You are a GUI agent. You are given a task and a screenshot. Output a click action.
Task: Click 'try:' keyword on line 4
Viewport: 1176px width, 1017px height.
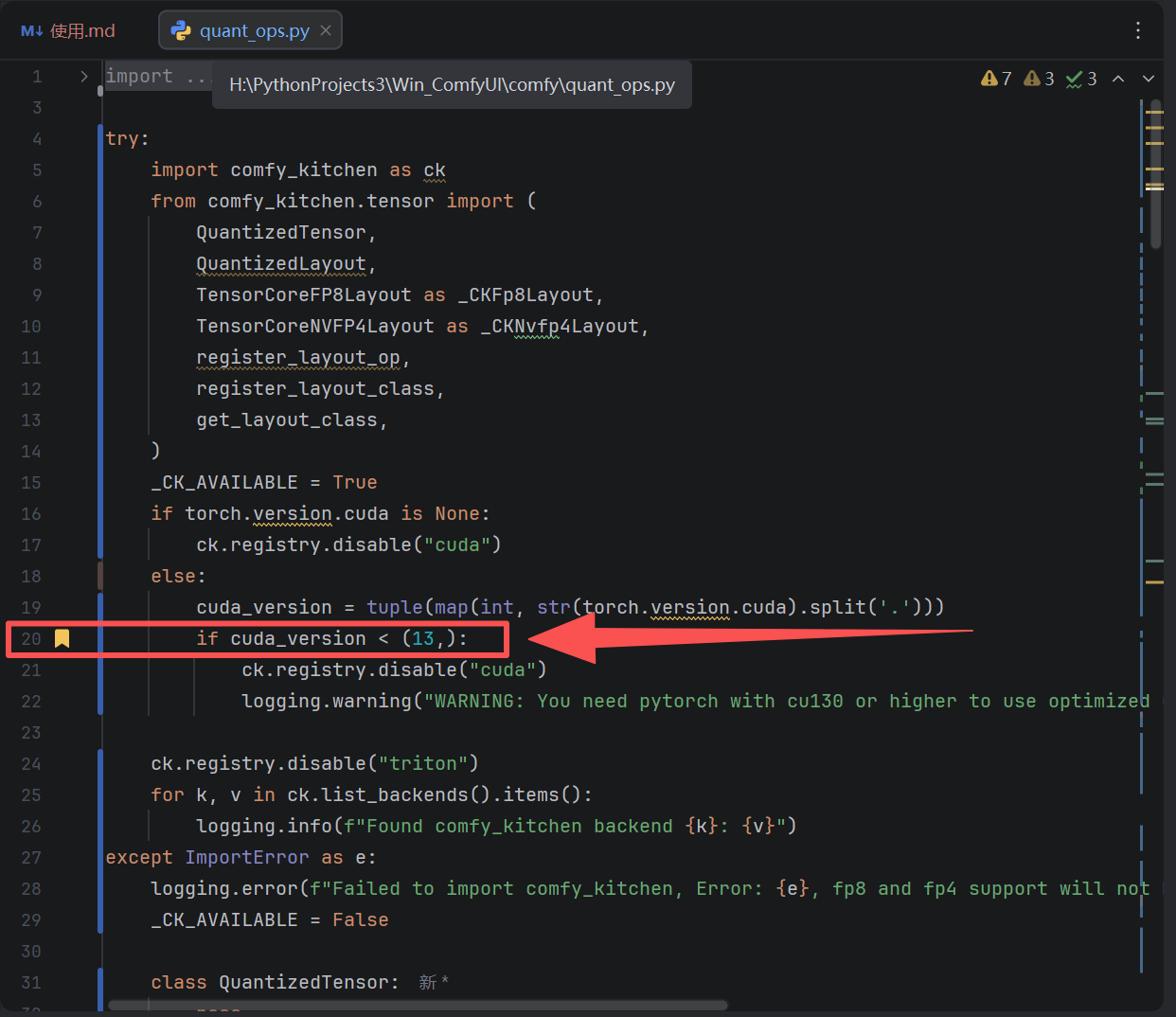[127, 138]
